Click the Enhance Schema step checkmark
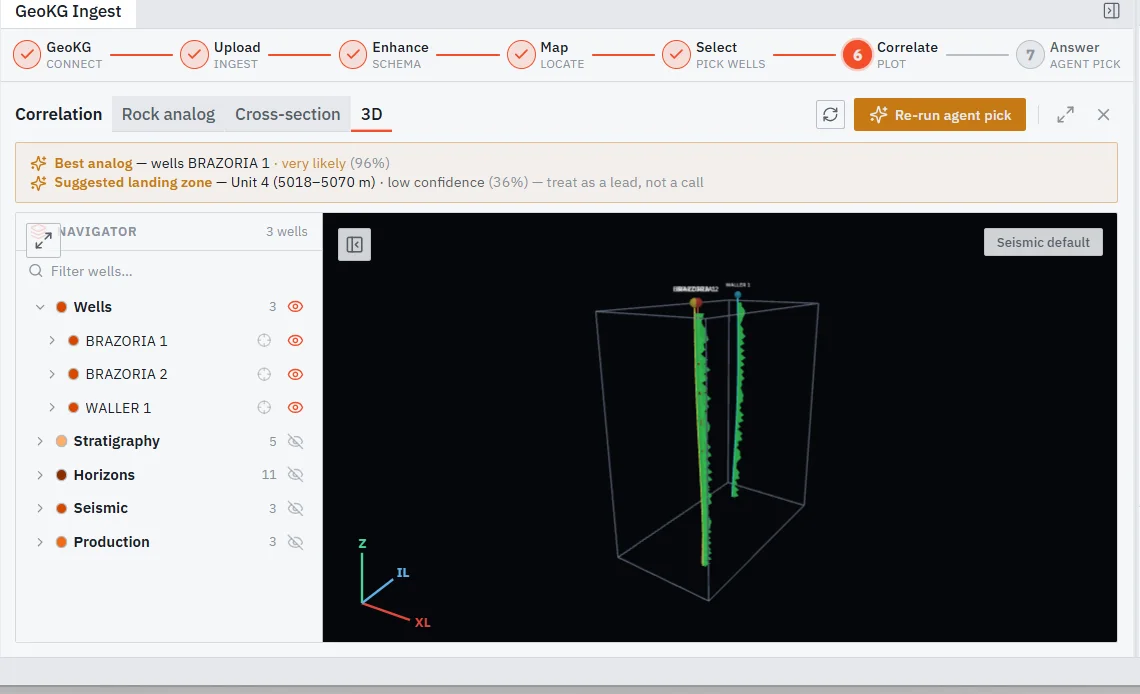The image size is (1140, 694). 353,55
